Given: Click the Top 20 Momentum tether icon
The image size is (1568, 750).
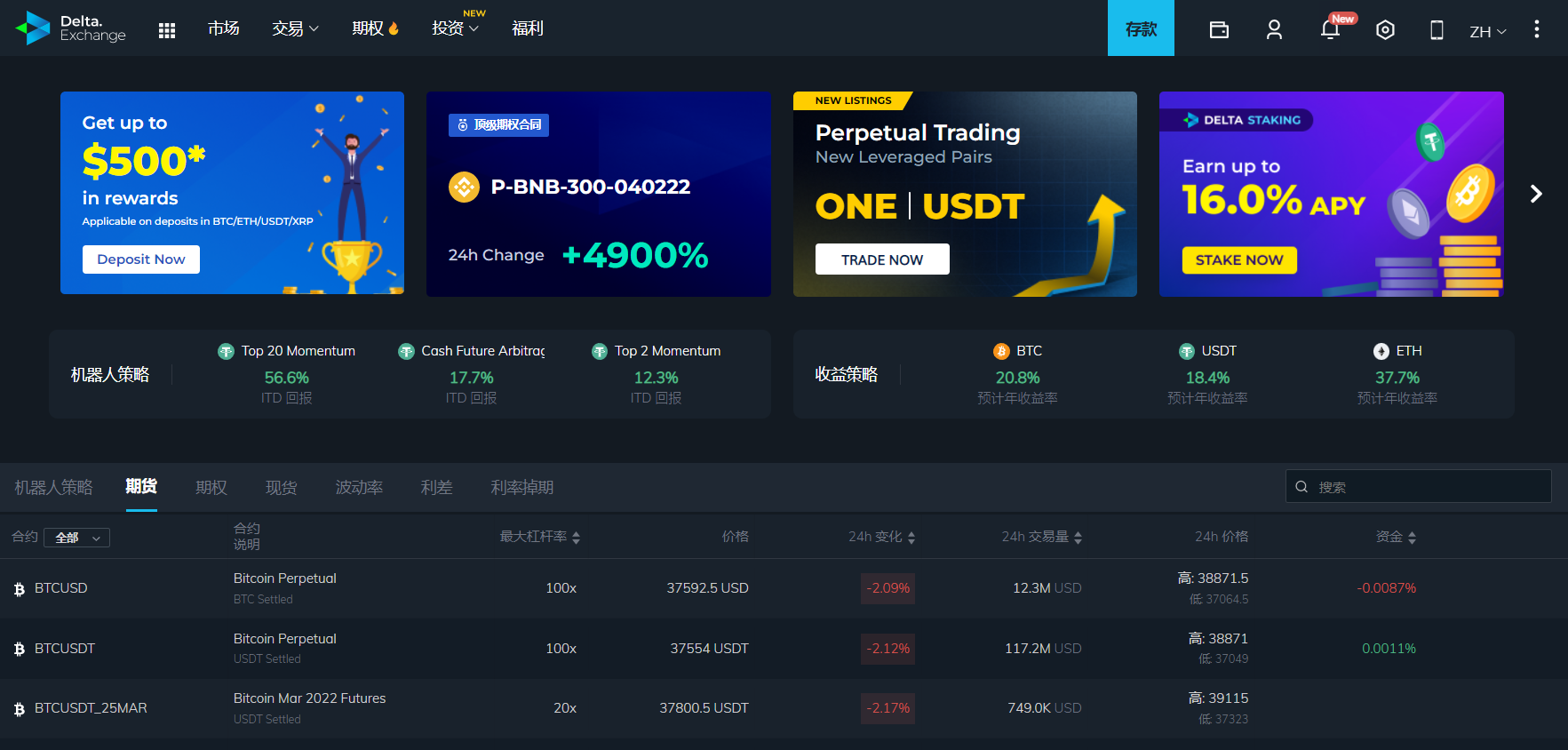Looking at the screenshot, I should [x=226, y=352].
